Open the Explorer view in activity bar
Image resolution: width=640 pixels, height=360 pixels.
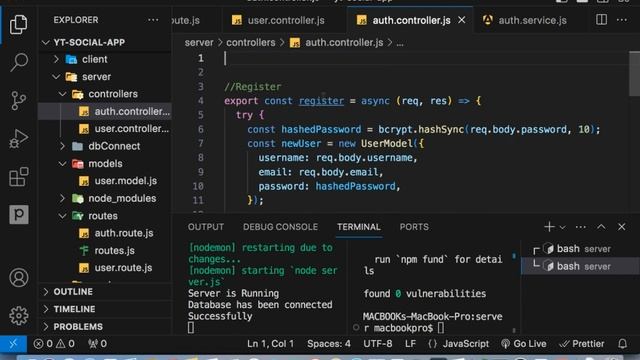[18, 24]
